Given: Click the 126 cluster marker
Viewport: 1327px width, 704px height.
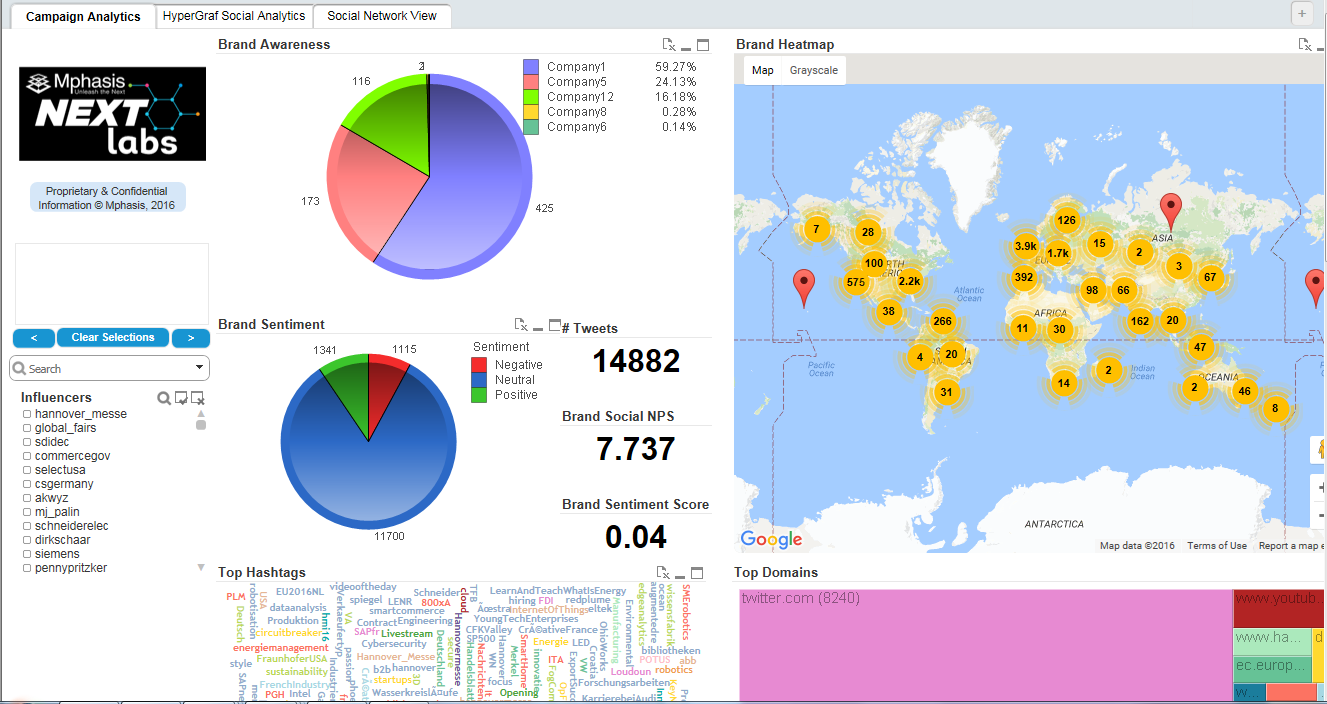Looking at the screenshot, I should tap(1066, 220).
